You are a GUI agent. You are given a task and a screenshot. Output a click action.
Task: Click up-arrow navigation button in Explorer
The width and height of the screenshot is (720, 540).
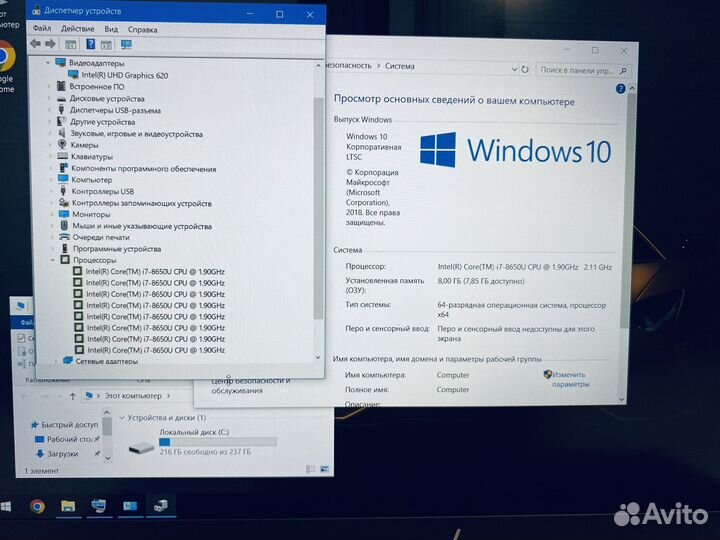click(x=73, y=396)
